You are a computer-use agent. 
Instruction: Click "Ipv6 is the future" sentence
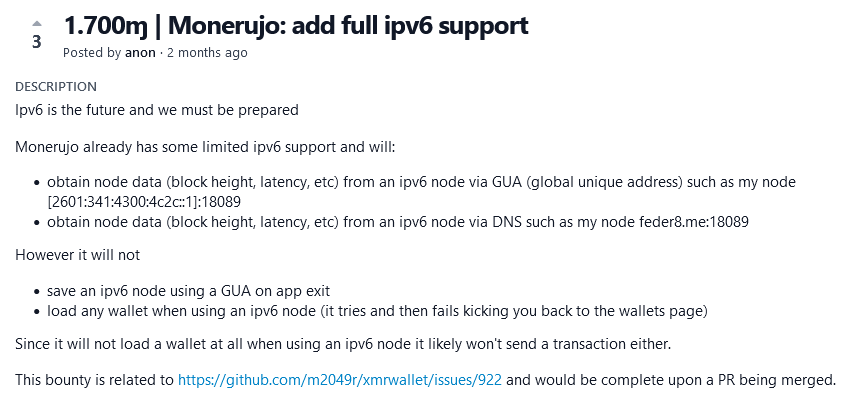tap(157, 109)
